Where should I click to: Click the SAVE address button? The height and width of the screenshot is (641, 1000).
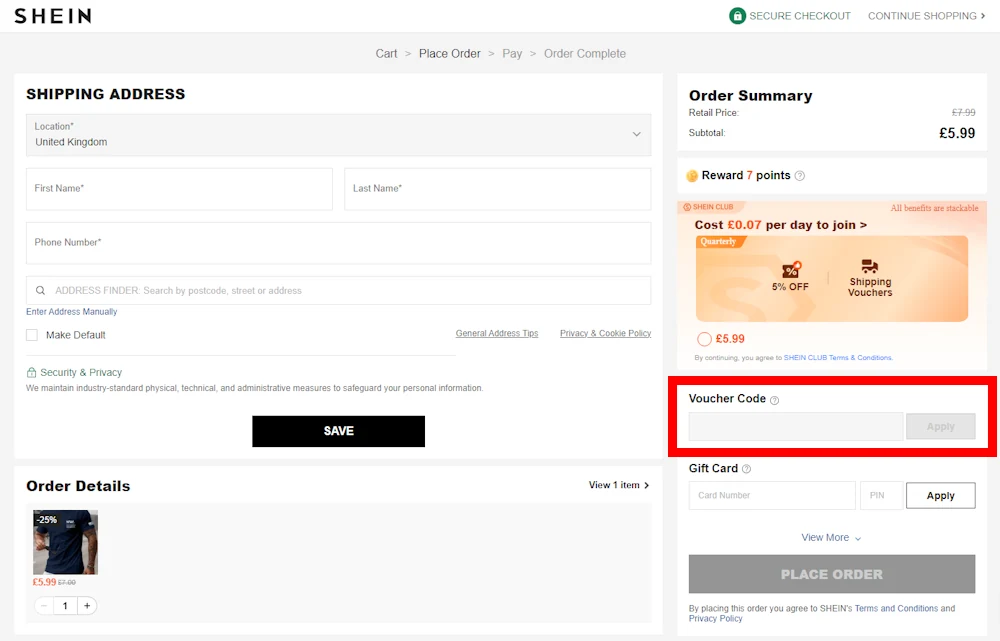pyautogui.click(x=339, y=432)
